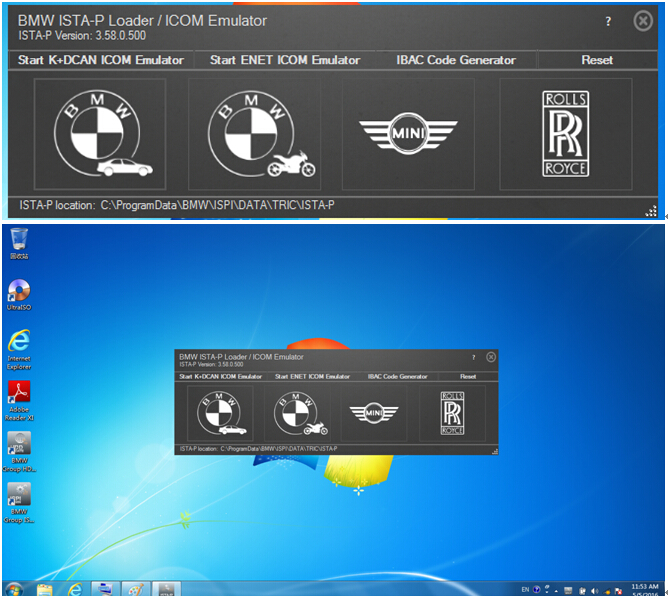Start K+DCAN ICOM Emulator in enlarged top window
Viewport: 668px width, 599px height.
tap(101, 60)
